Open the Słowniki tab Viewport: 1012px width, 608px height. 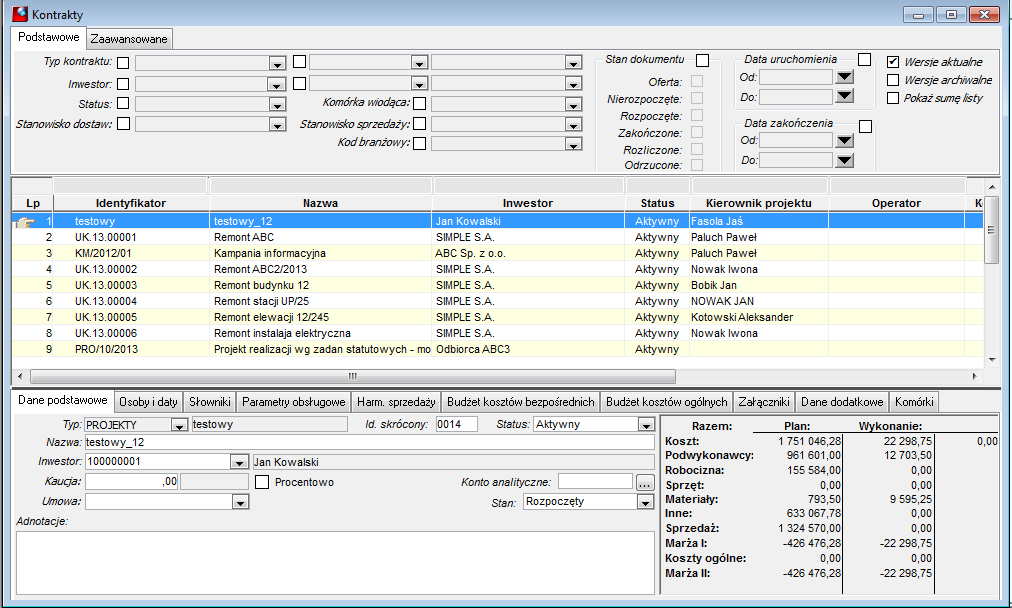click(210, 401)
